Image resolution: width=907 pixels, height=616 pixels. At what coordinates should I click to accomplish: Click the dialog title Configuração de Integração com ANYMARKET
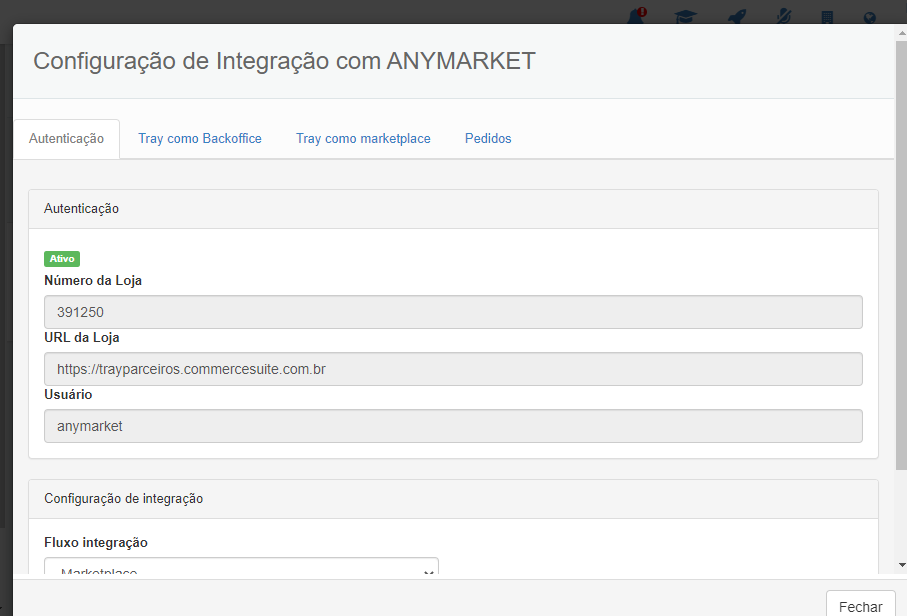[x=285, y=61]
